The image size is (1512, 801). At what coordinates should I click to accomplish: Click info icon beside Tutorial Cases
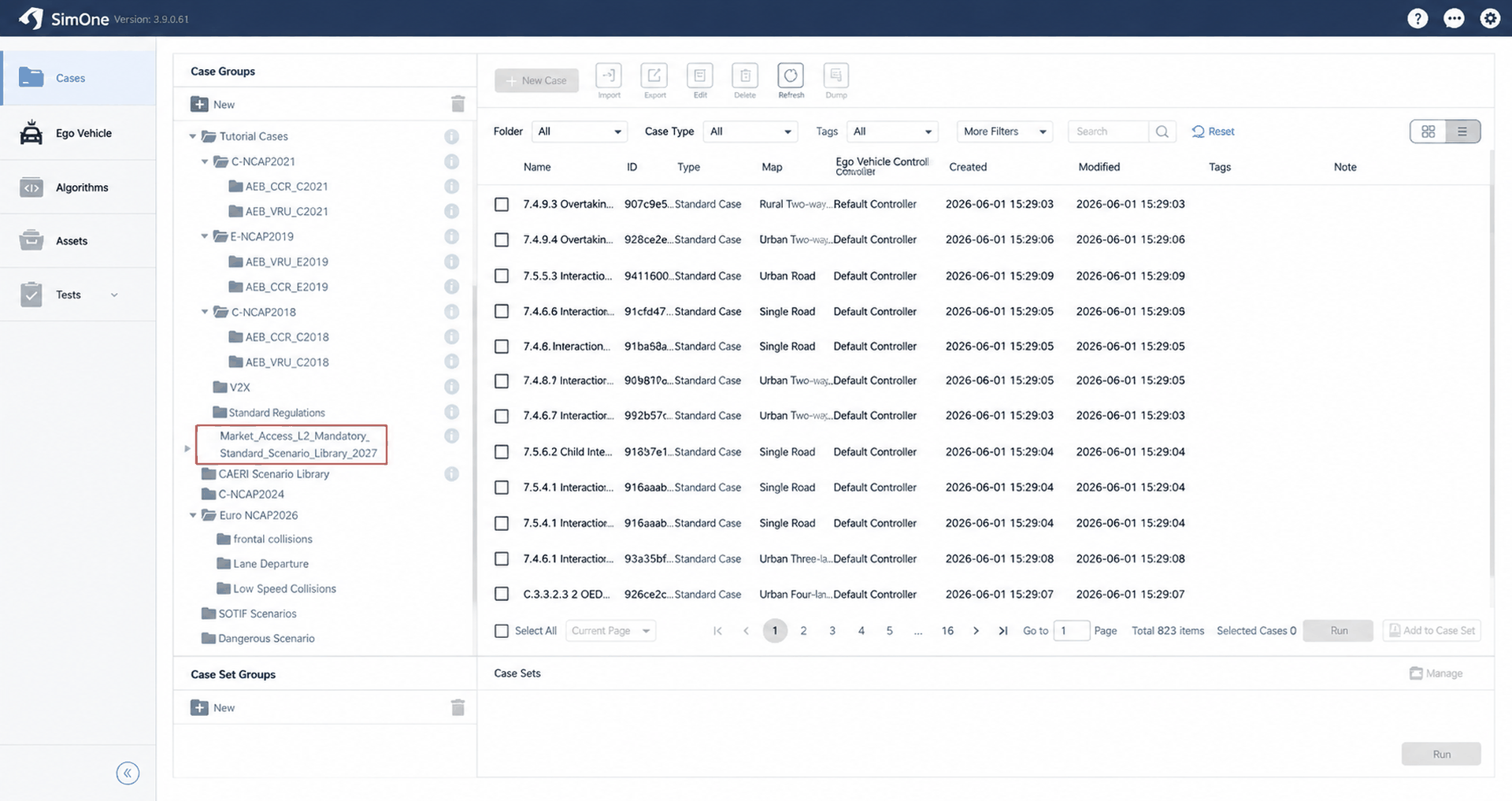point(451,136)
